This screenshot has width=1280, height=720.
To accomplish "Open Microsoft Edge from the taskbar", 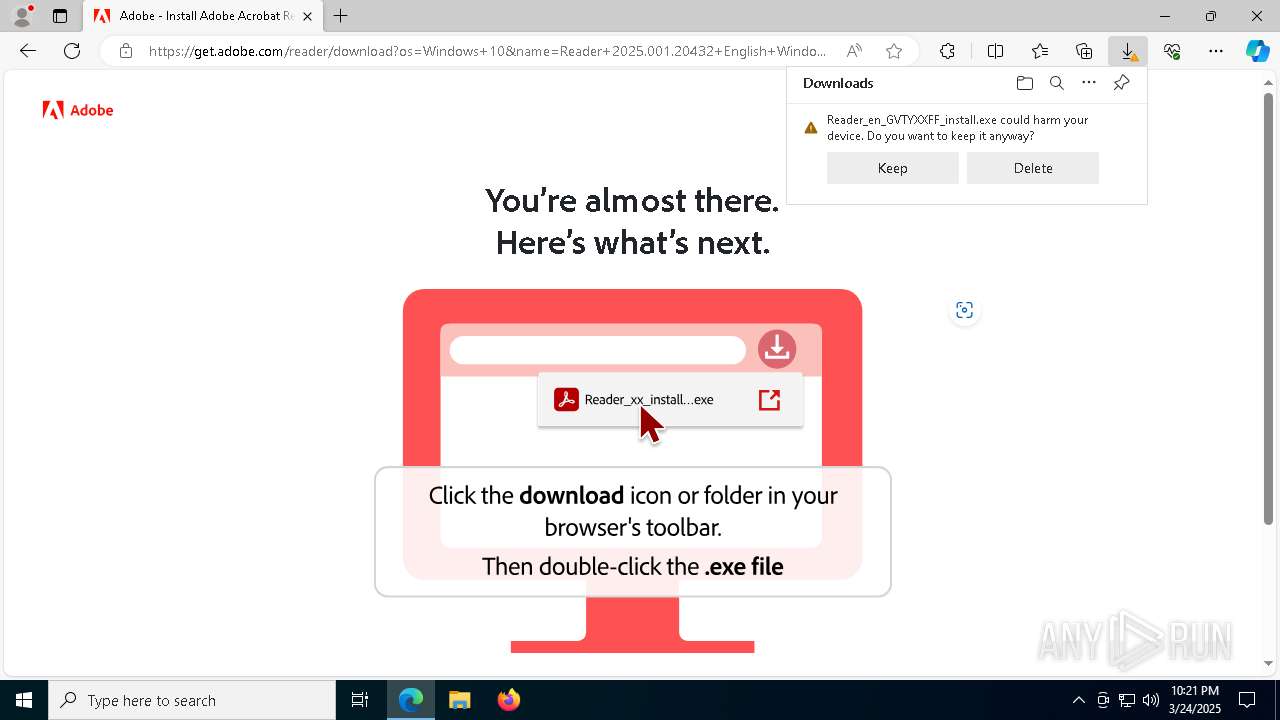I will point(411,700).
